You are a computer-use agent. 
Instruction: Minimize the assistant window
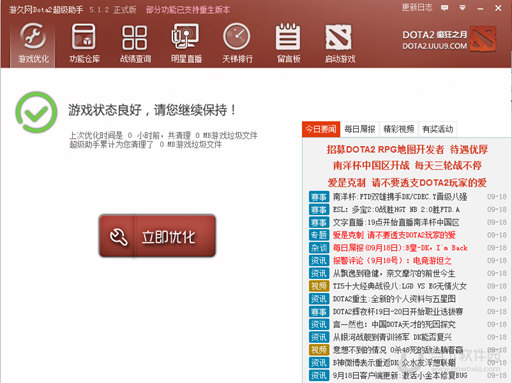tap(480, 8)
